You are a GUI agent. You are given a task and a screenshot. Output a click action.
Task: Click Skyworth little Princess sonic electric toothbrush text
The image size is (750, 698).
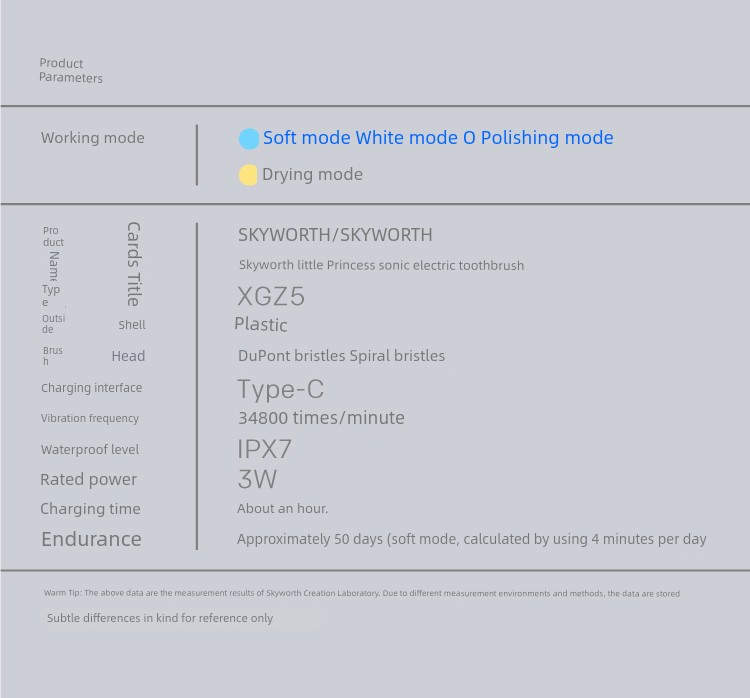pos(381,265)
